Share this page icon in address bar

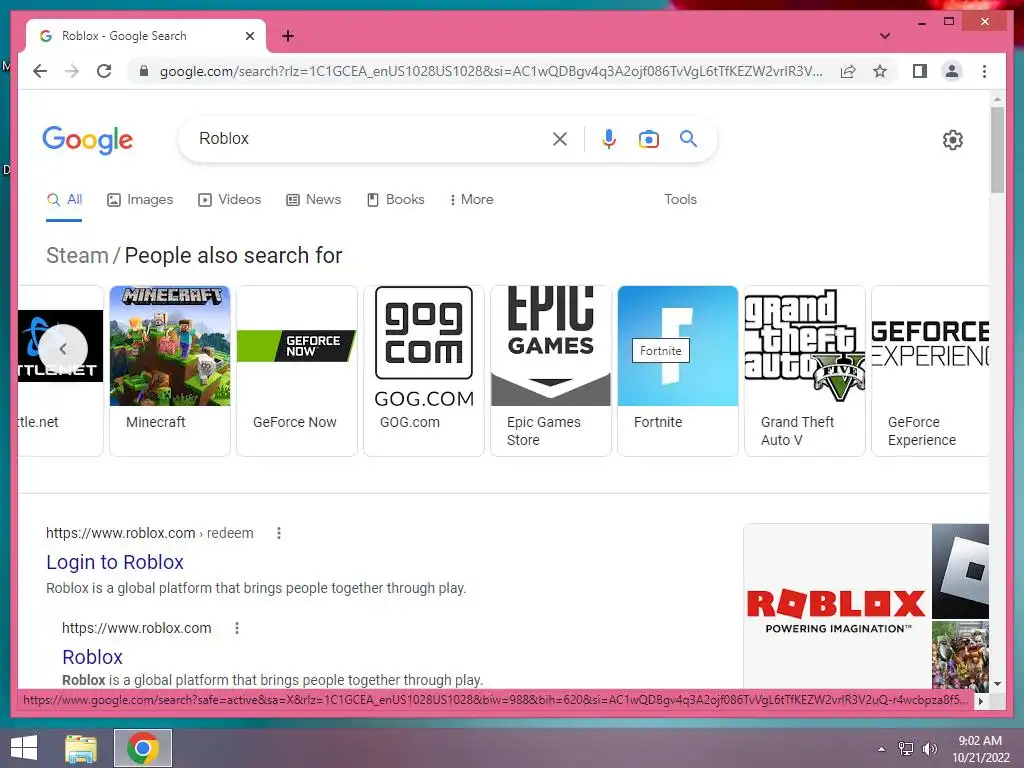tap(848, 71)
